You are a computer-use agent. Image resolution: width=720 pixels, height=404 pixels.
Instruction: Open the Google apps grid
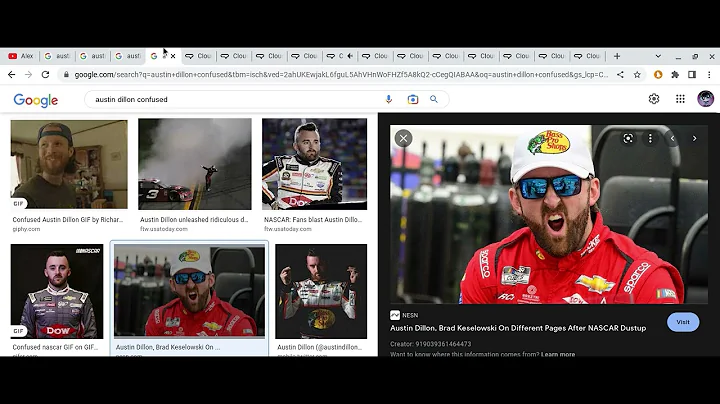tap(680, 99)
